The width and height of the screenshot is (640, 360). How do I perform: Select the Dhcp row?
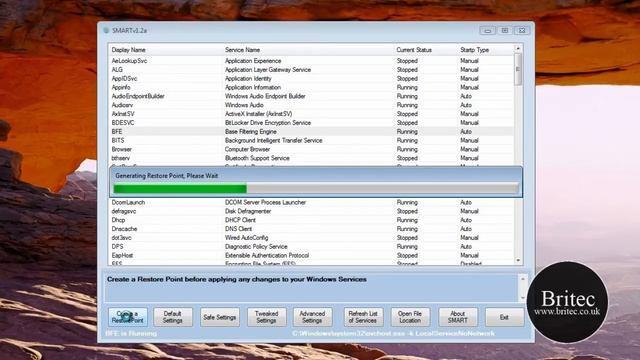pos(311,220)
